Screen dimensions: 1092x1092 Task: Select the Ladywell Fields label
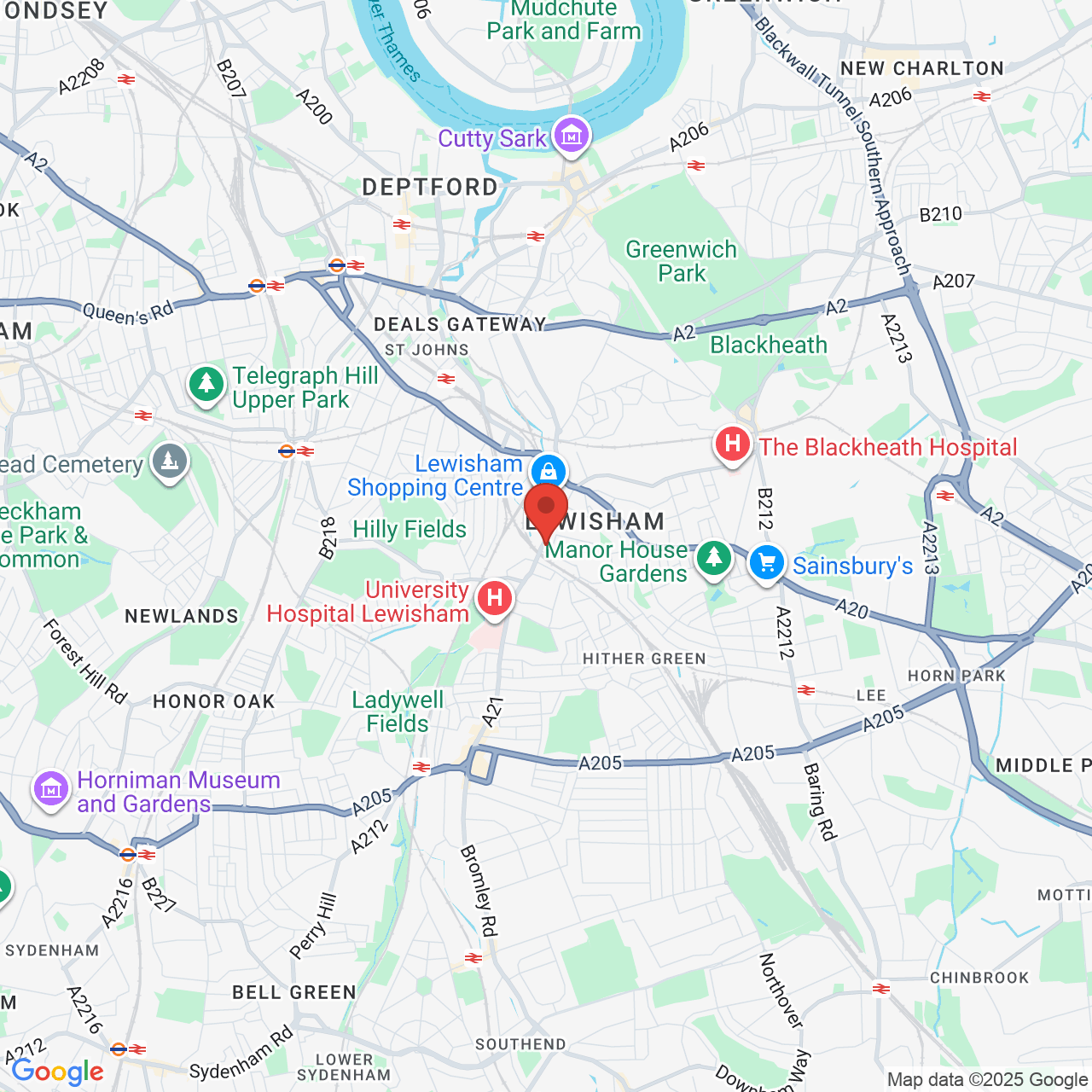(398, 712)
